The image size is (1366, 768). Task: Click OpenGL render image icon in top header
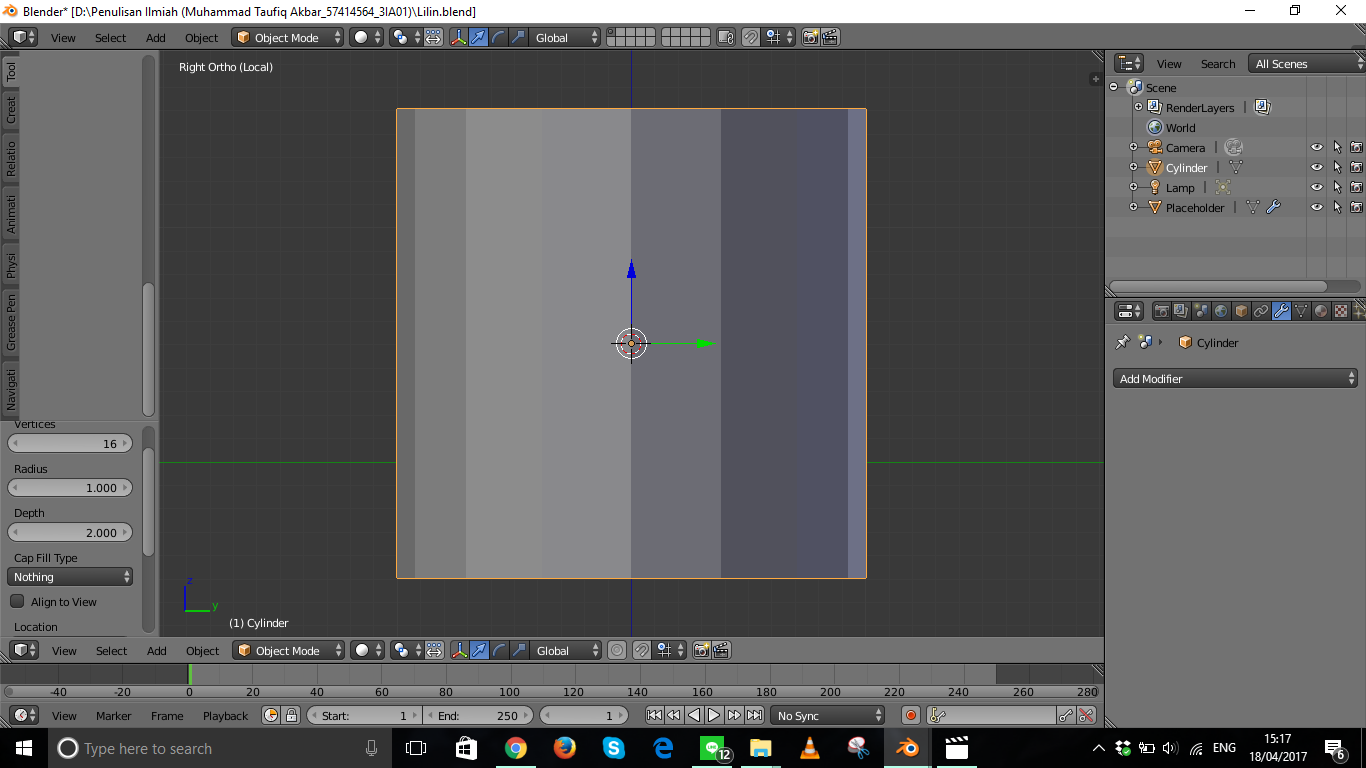pyautogui.click(x=810, y=37)
